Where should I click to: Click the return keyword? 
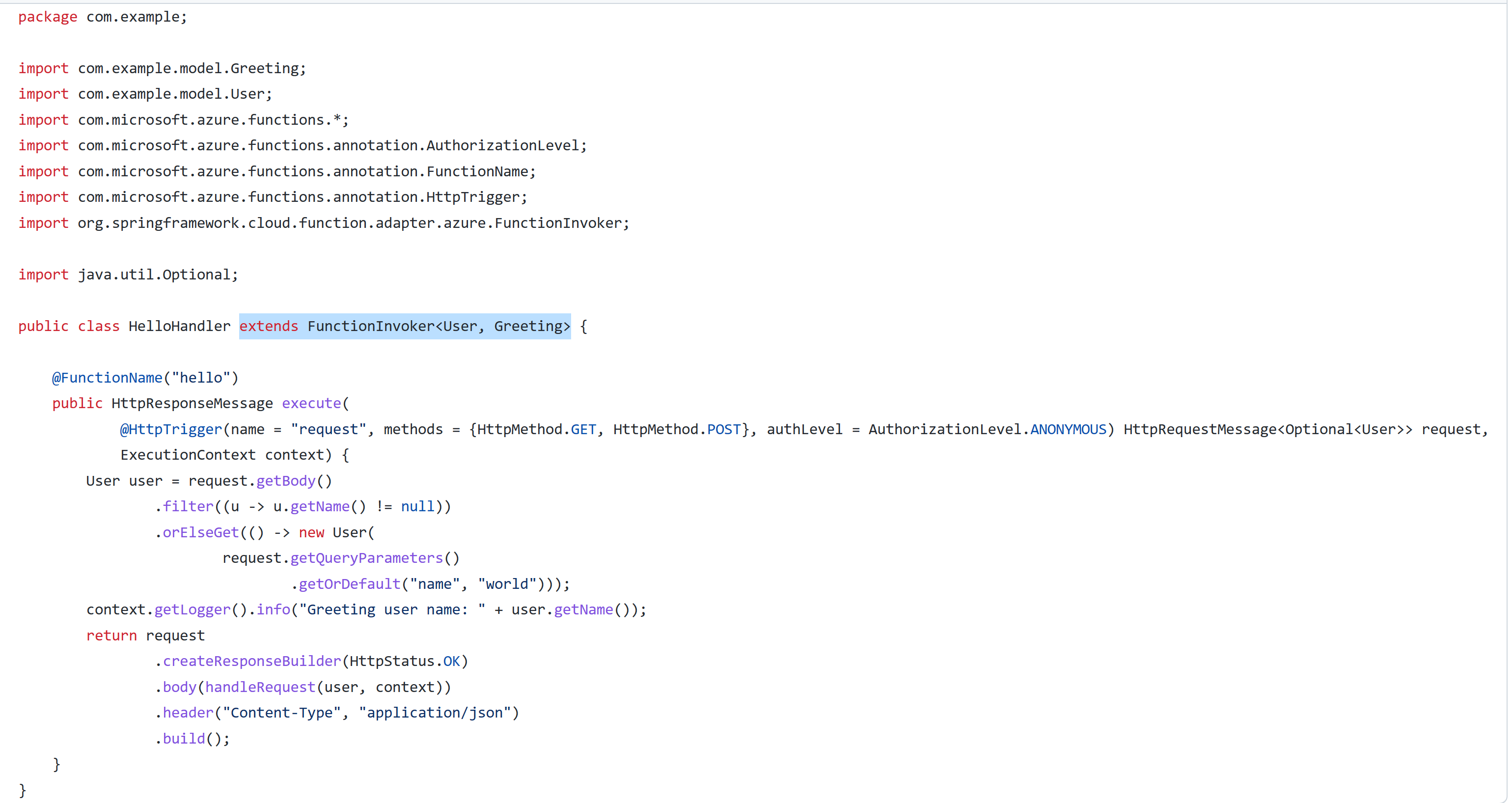tap(111, 635)
